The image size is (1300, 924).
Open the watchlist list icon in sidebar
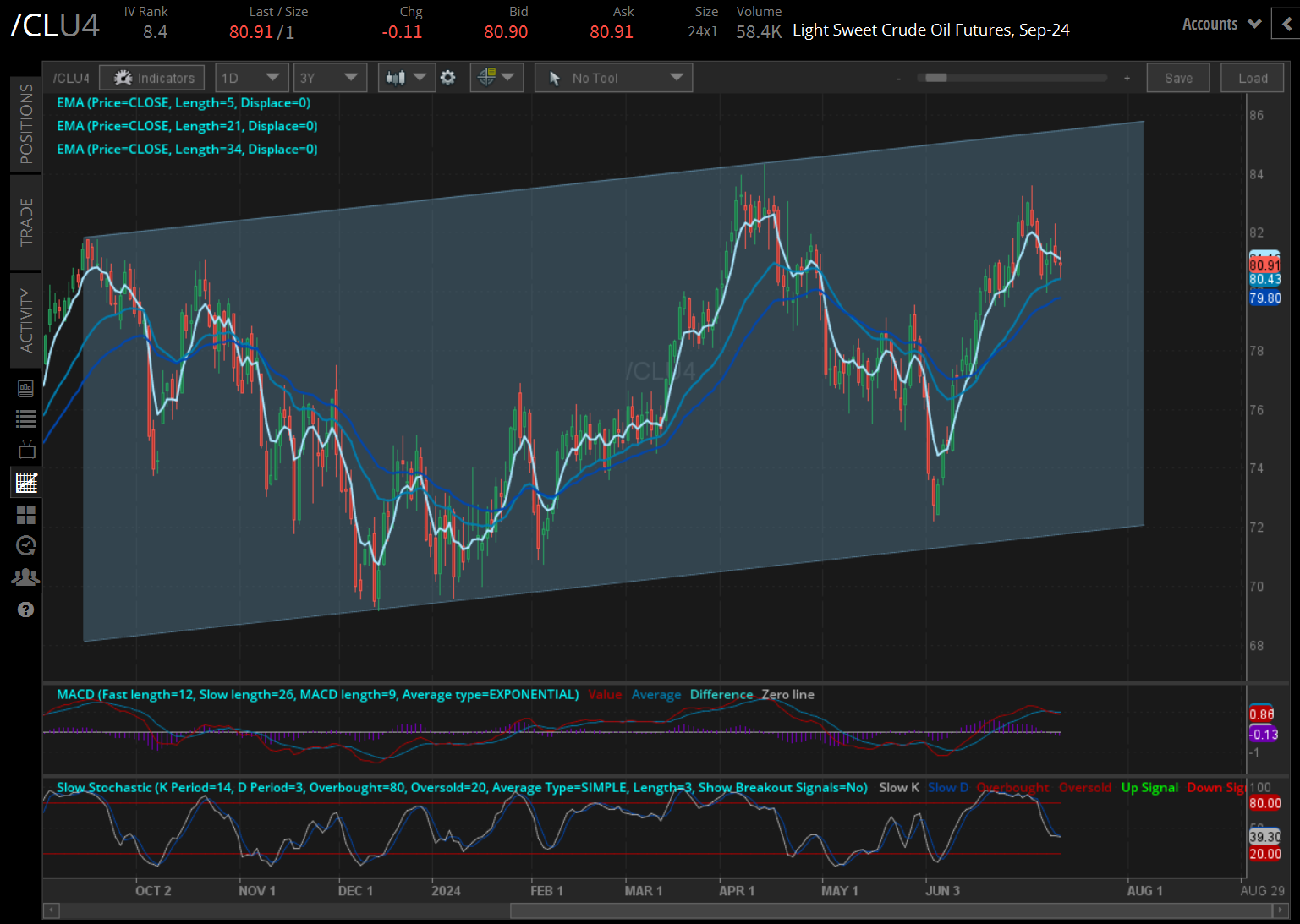26,418
